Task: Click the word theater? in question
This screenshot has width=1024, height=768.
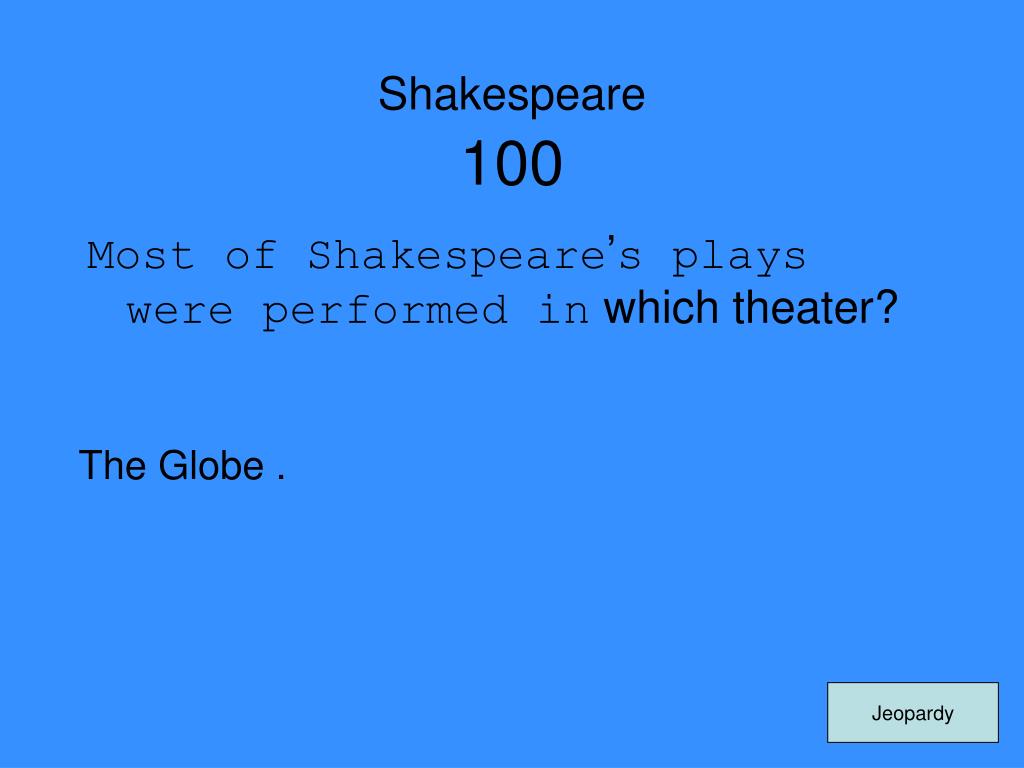Action: [x=816, y=307]
